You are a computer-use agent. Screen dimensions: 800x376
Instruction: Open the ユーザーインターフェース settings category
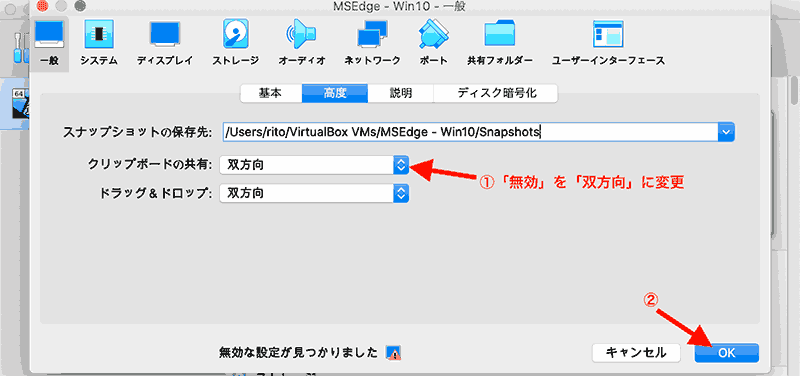click(x=608, y=43)
